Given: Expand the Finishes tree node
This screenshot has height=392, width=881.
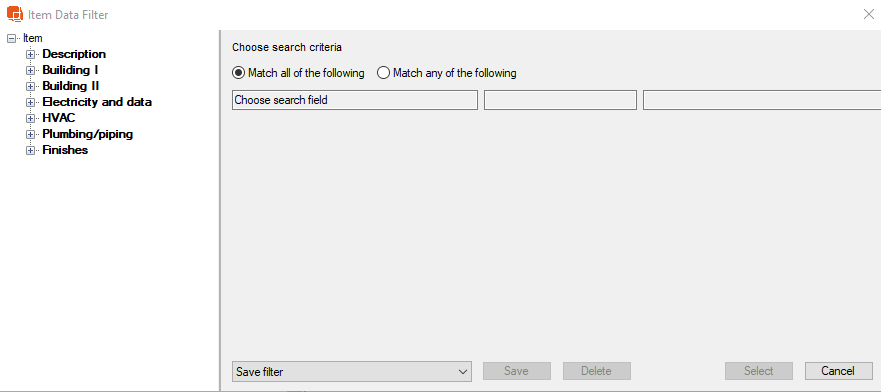Looking at the screenshot, I should [30, 151].
